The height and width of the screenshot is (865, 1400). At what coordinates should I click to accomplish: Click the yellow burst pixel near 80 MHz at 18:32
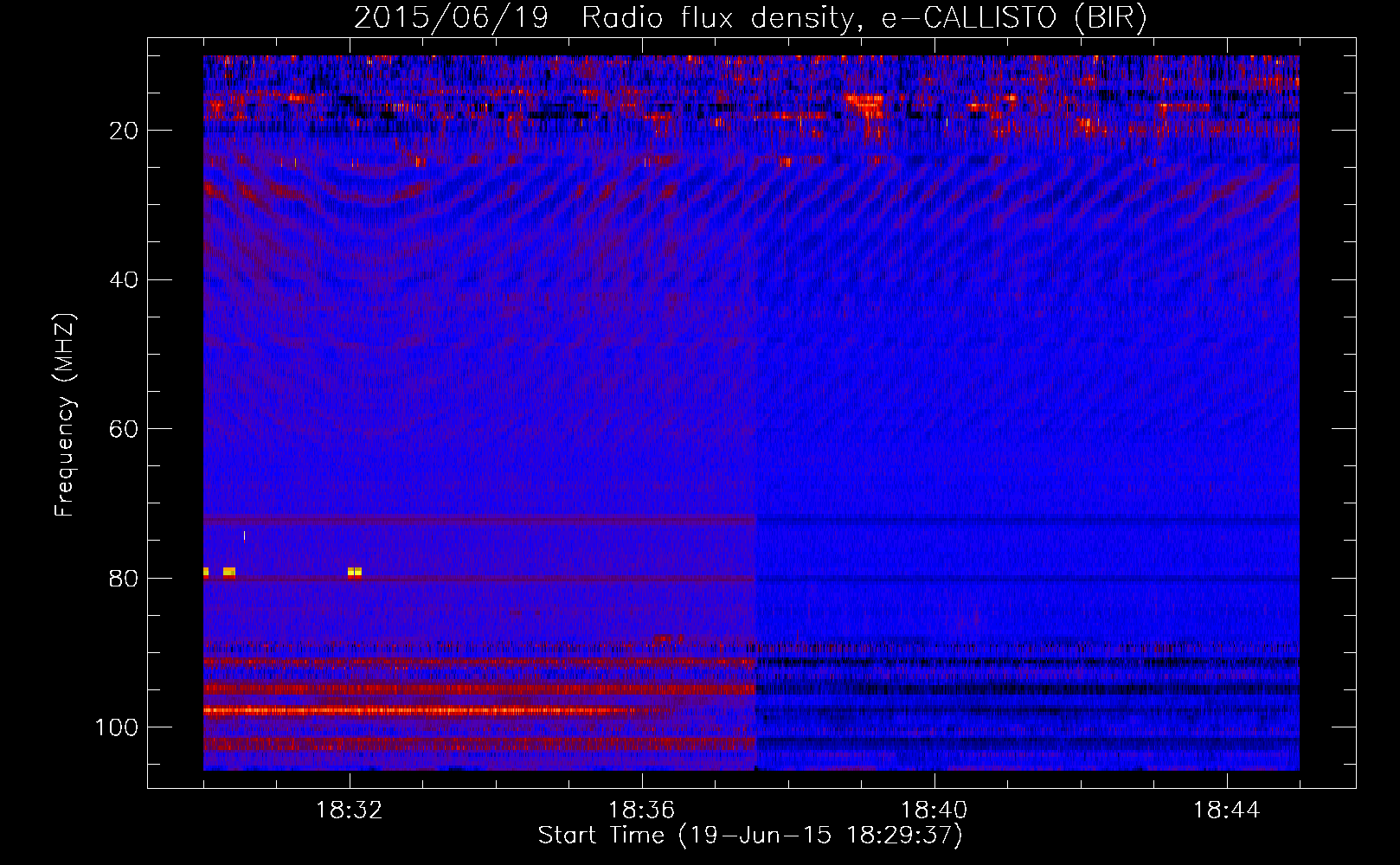click(x=355, y=572)
